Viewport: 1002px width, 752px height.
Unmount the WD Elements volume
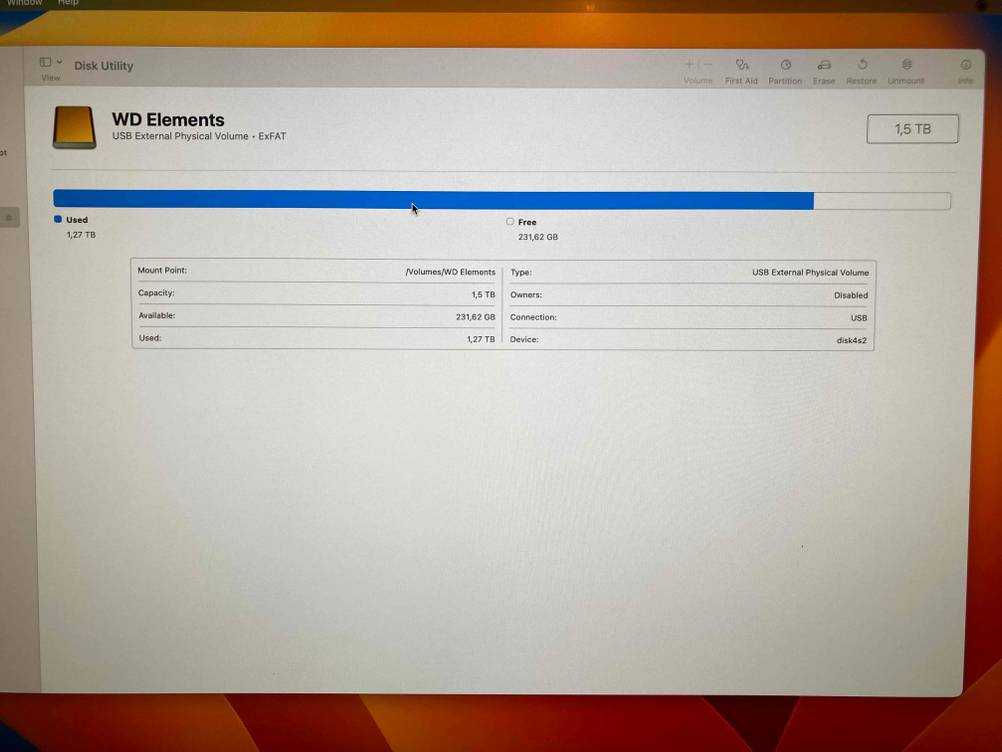[906, 66]
